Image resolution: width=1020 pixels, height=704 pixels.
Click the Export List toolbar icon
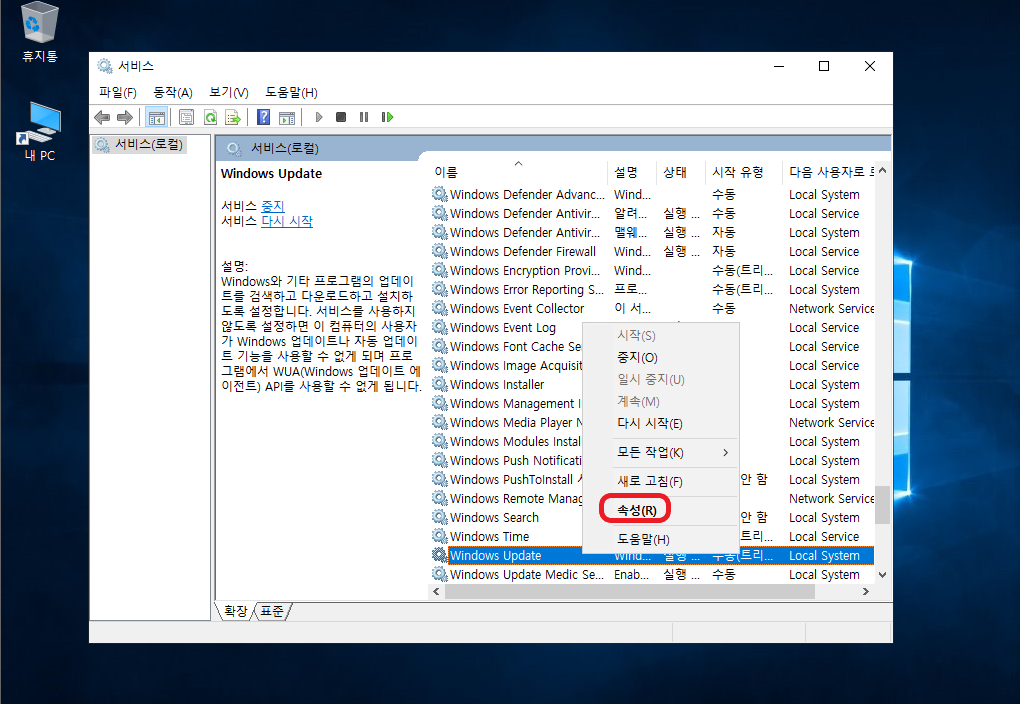(x=233, y=118)
